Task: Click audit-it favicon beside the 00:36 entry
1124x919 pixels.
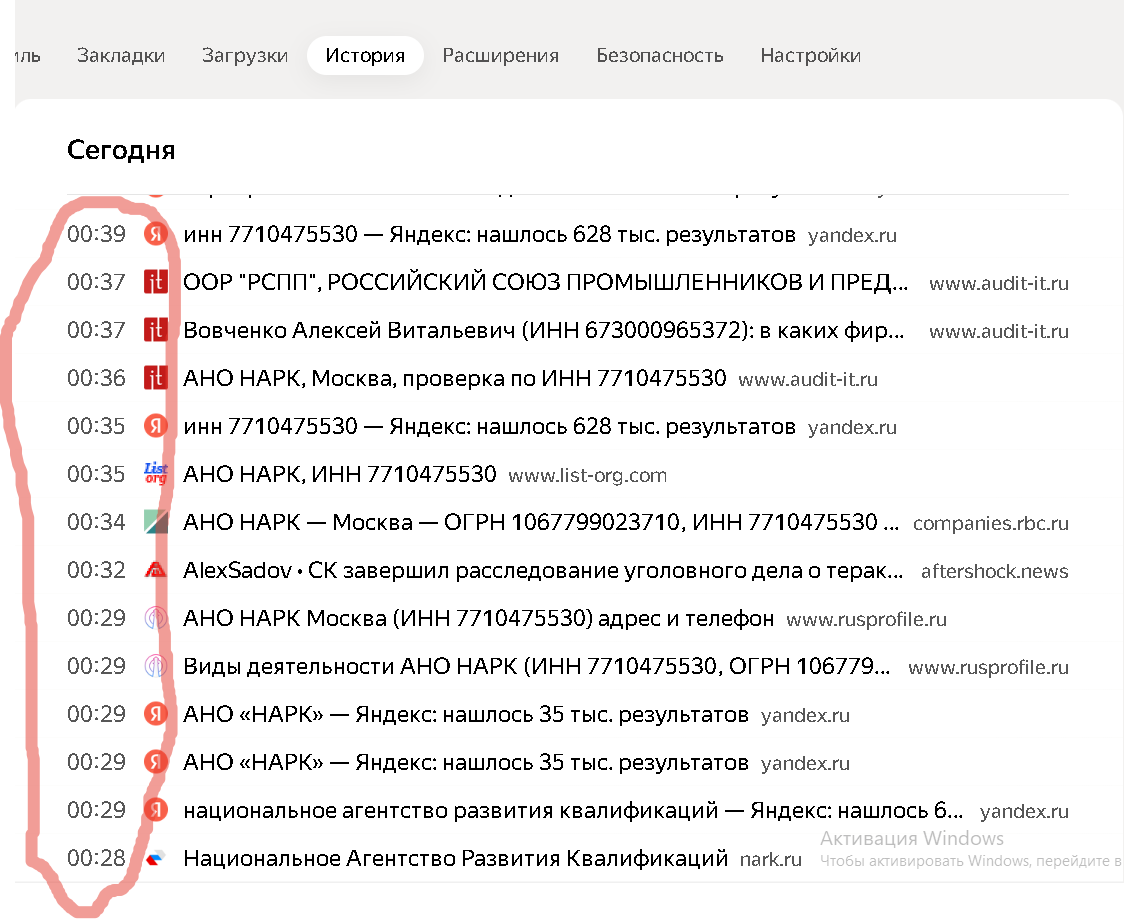Action: coord(155,378)
